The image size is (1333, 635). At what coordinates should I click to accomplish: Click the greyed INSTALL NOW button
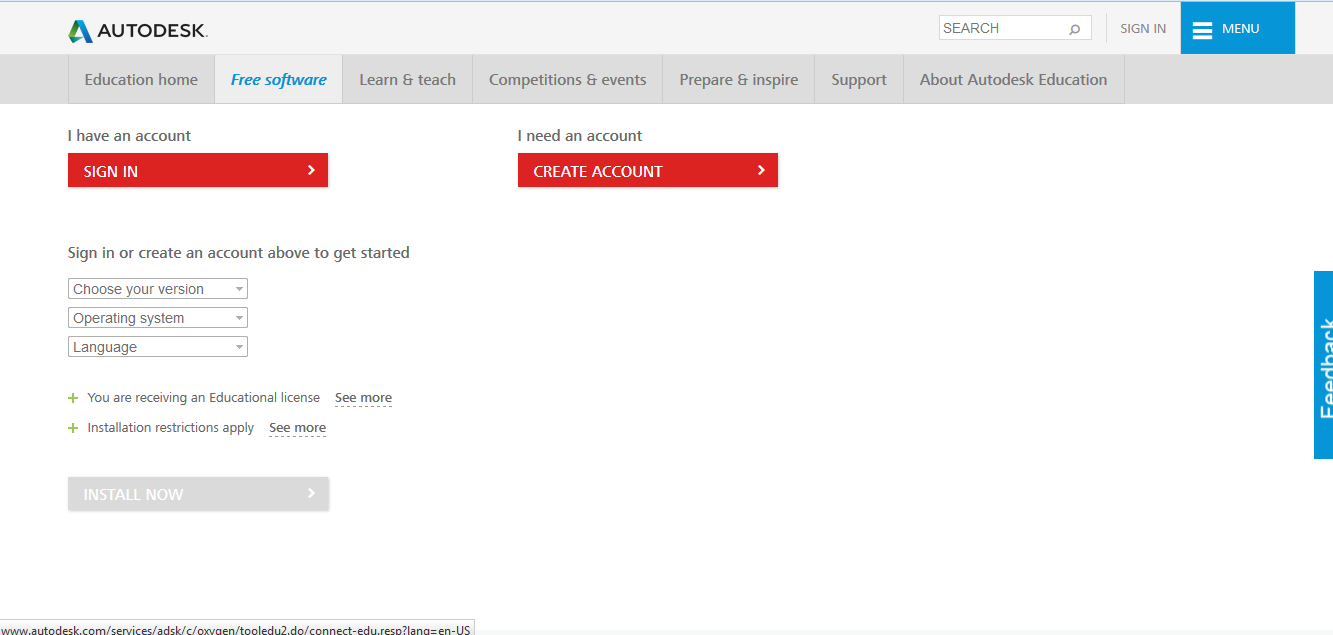click(198, 494)
